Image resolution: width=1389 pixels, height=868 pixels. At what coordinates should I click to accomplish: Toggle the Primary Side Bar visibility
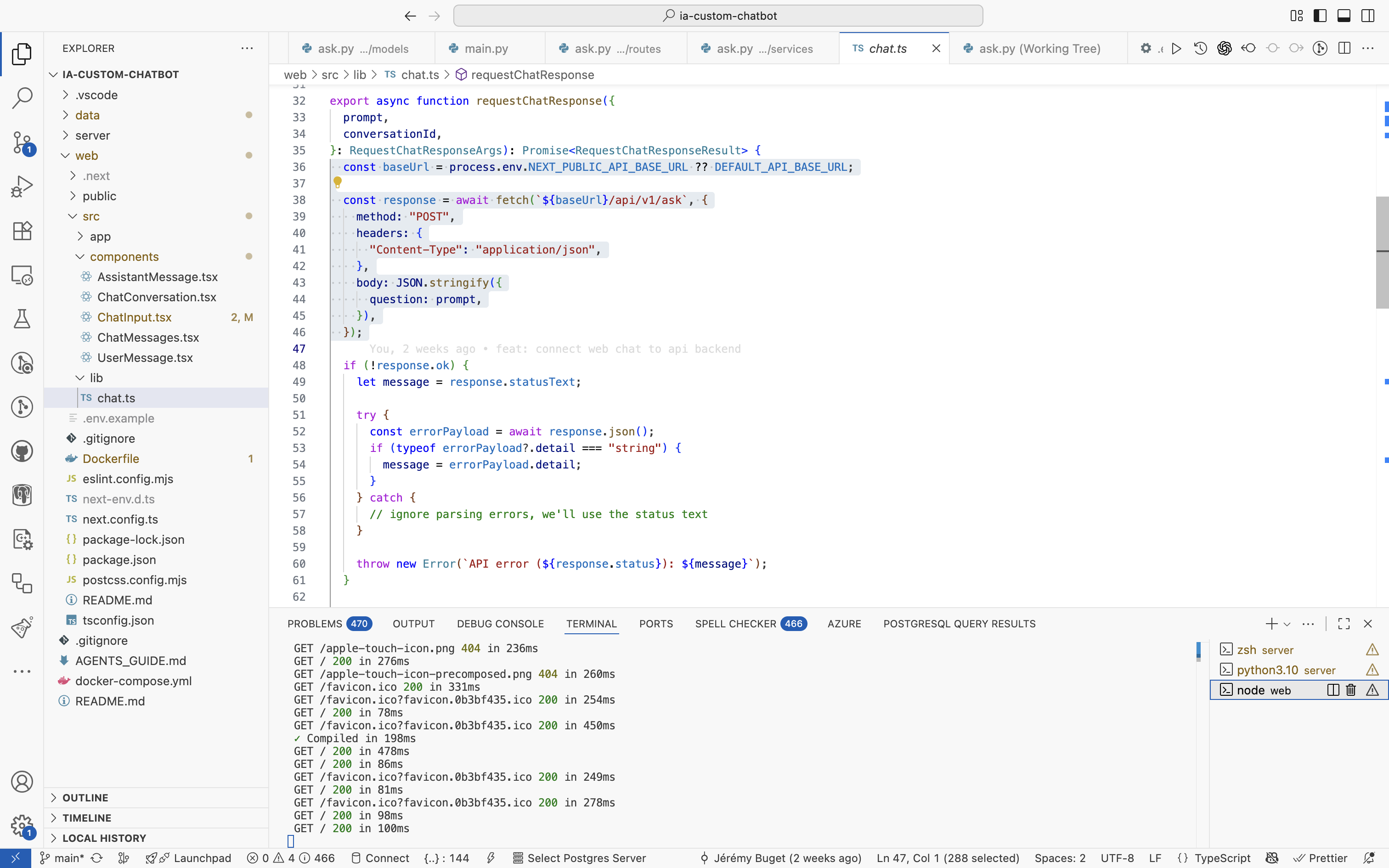1320,16
